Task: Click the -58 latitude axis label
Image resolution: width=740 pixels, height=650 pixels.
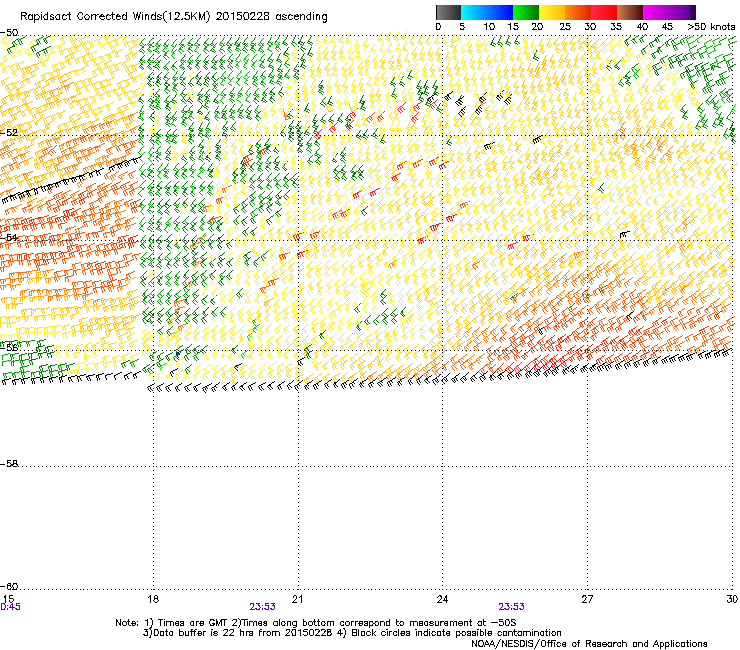Action: point(9,464)
